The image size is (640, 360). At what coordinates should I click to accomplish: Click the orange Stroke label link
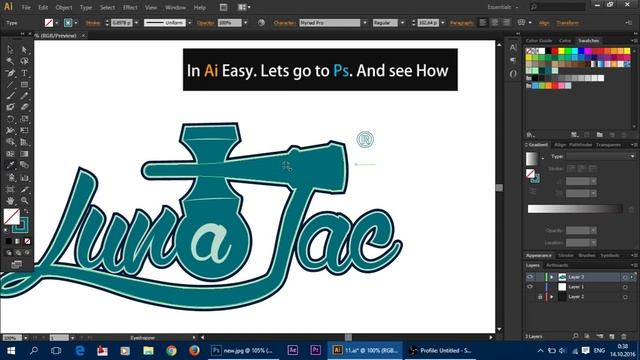(93, 23)
